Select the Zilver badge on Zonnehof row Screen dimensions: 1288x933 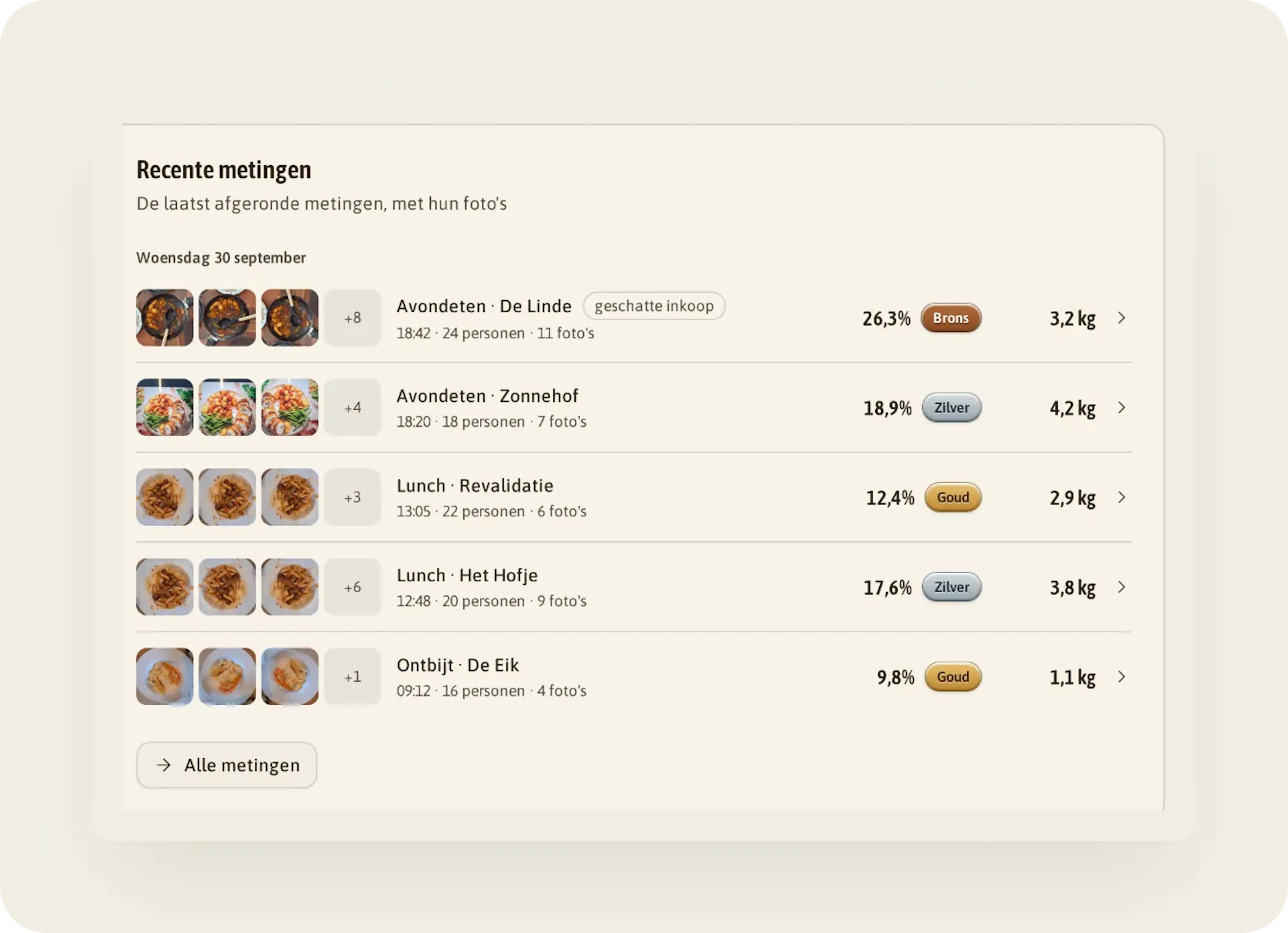[x=952, y=407]
